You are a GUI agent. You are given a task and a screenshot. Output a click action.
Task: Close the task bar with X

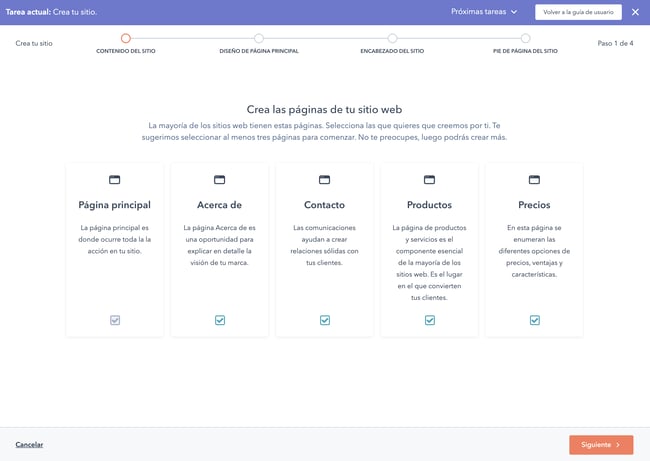[635, 12]
